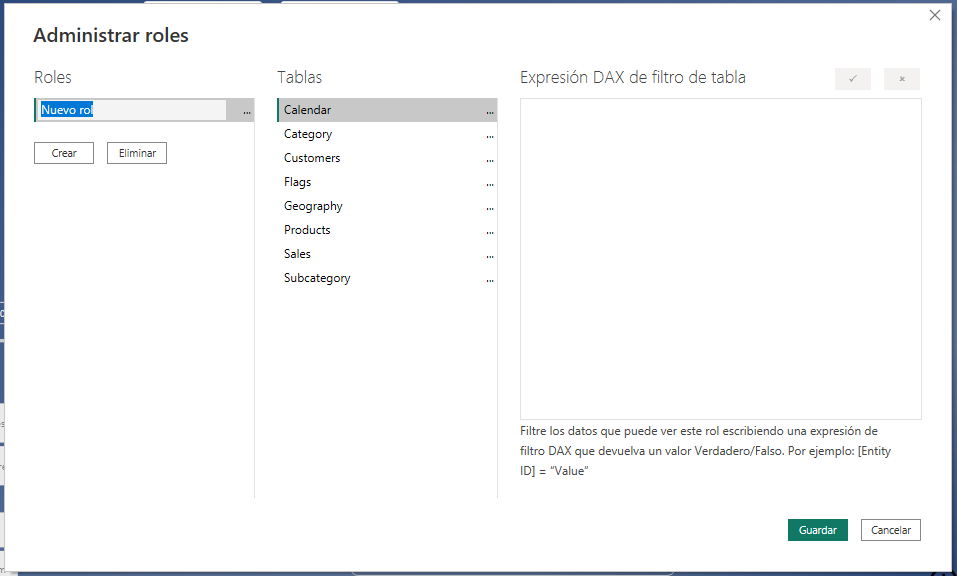Open the ellipsis menu for Nuevo rol
957x576 pixels.
click(x=246, y=111)
